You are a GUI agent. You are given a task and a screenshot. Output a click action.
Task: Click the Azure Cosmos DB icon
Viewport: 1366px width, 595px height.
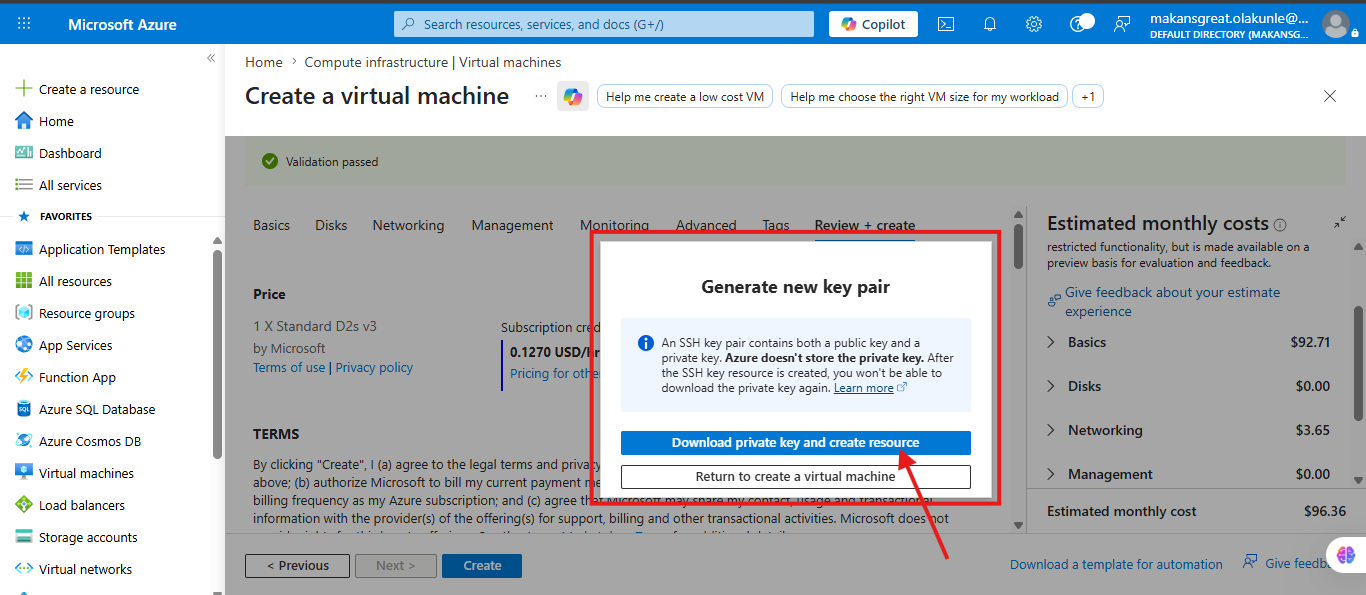point(24,441)
